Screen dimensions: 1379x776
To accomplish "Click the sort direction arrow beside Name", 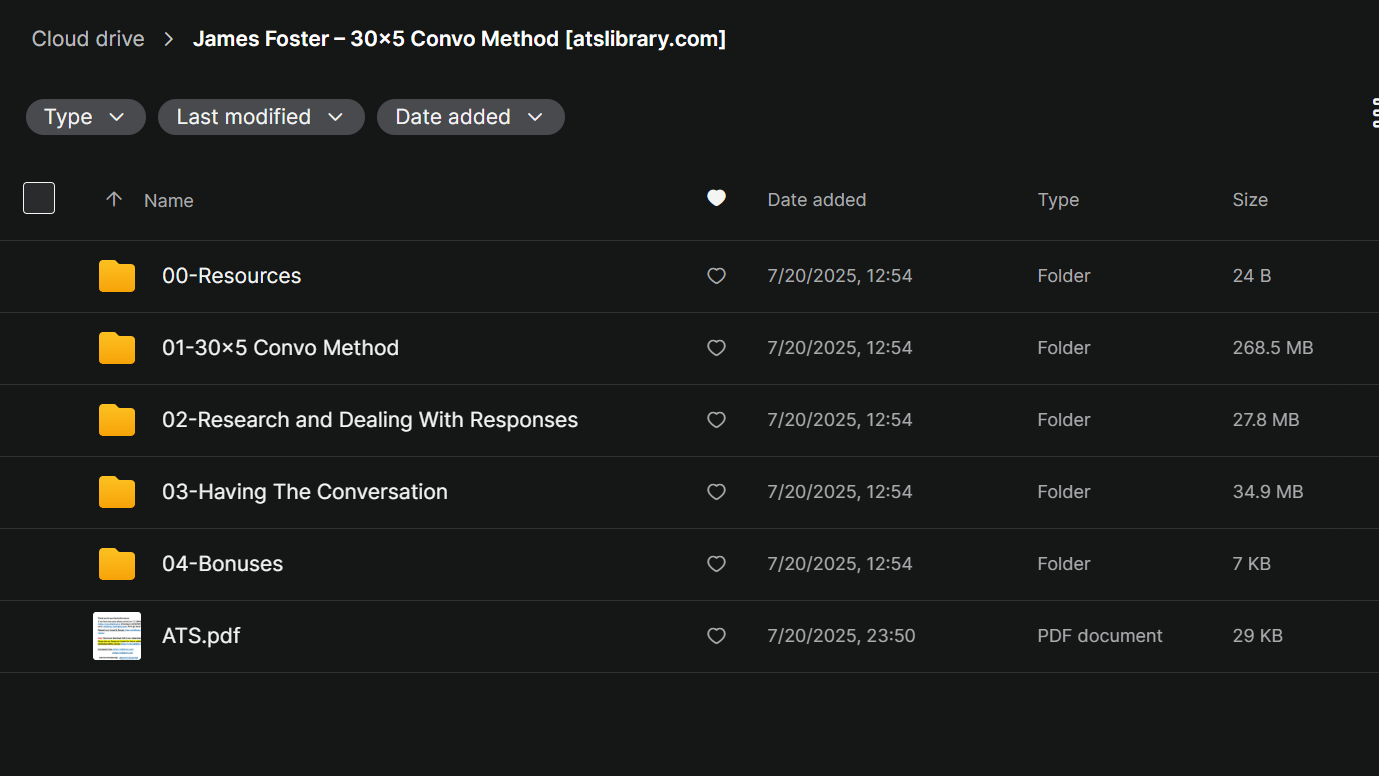I will click(x=114, y=199).
